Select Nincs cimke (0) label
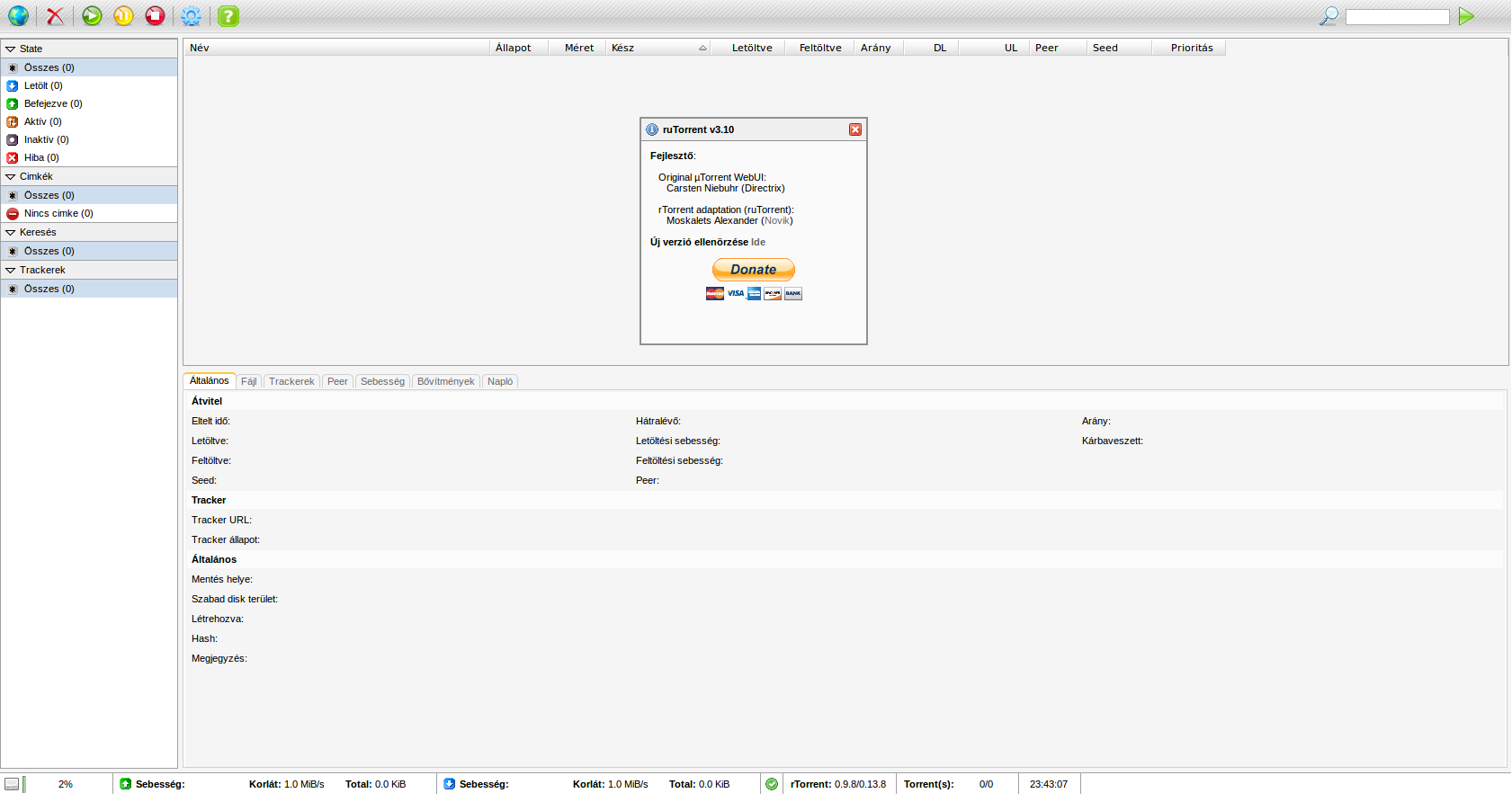This screenshot has width=1512, height=802. pyautogui.click(x=89, y=213)
